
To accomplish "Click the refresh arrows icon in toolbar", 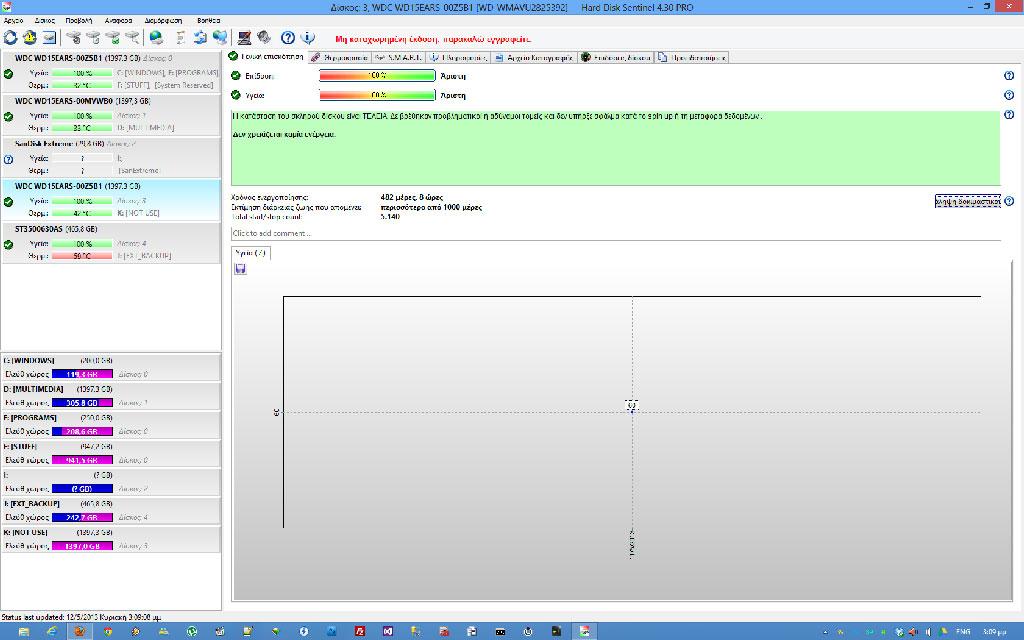I will click(x=10, y=38).
